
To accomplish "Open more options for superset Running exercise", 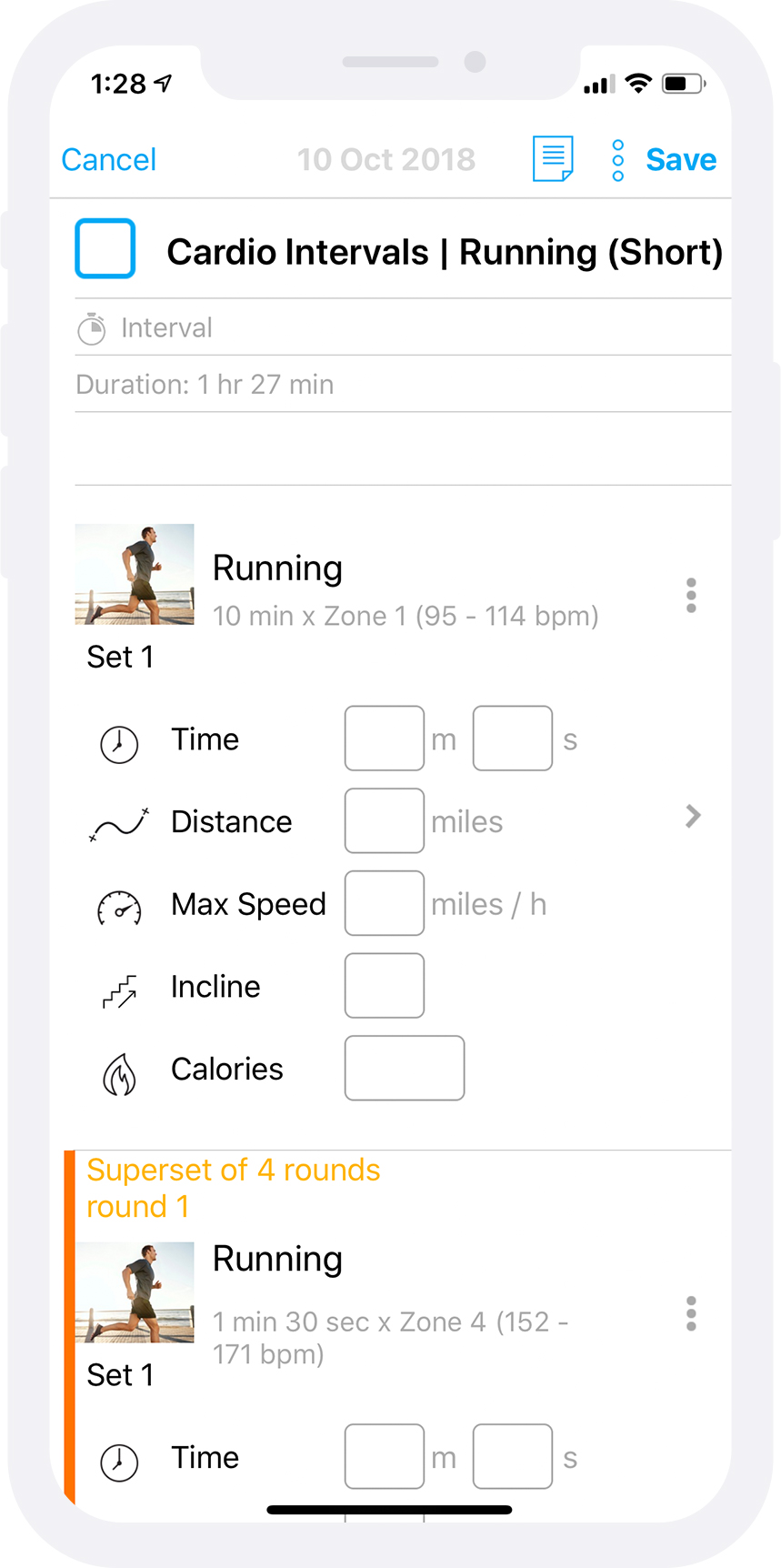I will pos(691,1314).
